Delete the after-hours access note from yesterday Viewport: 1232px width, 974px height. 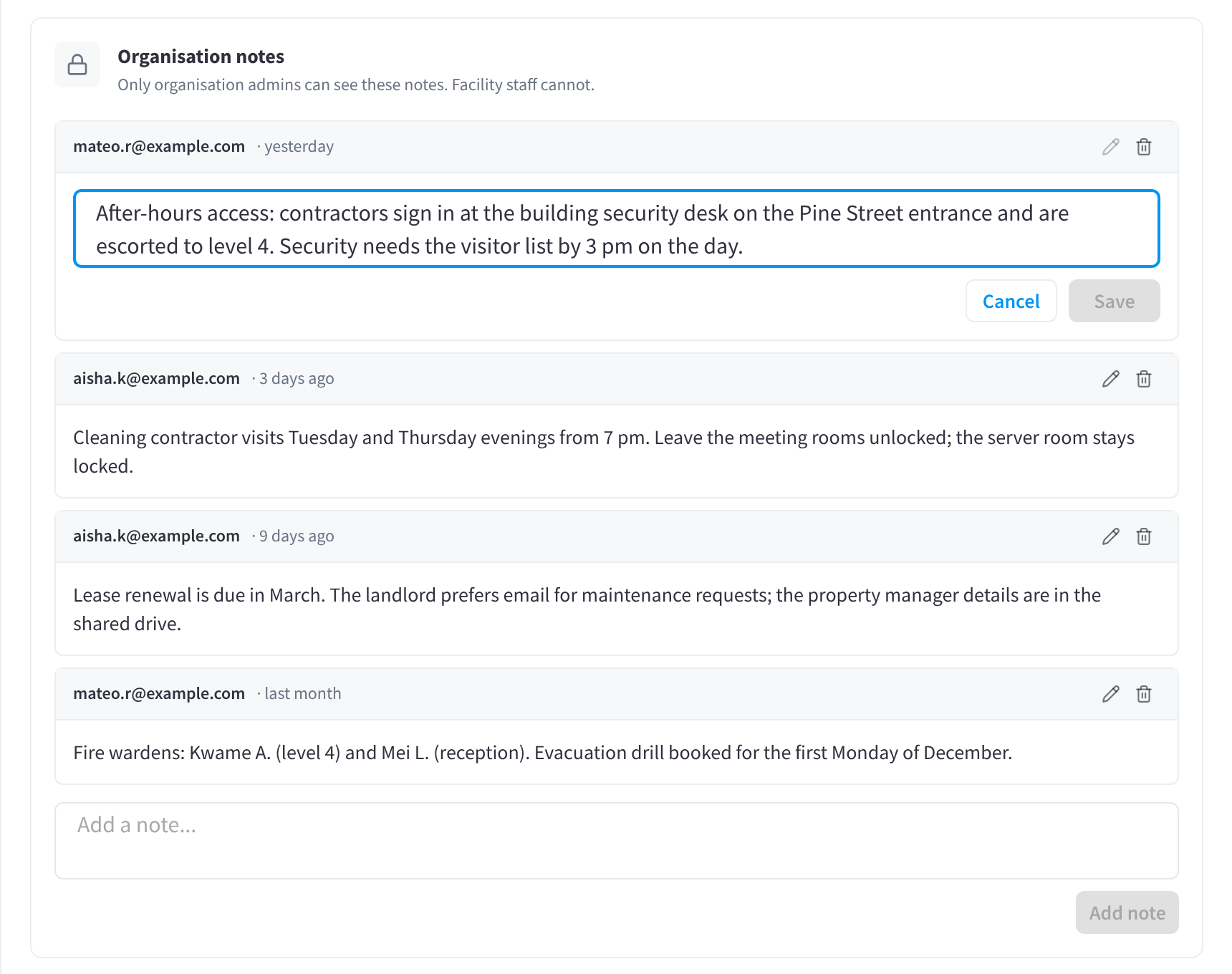(1144, 147)
